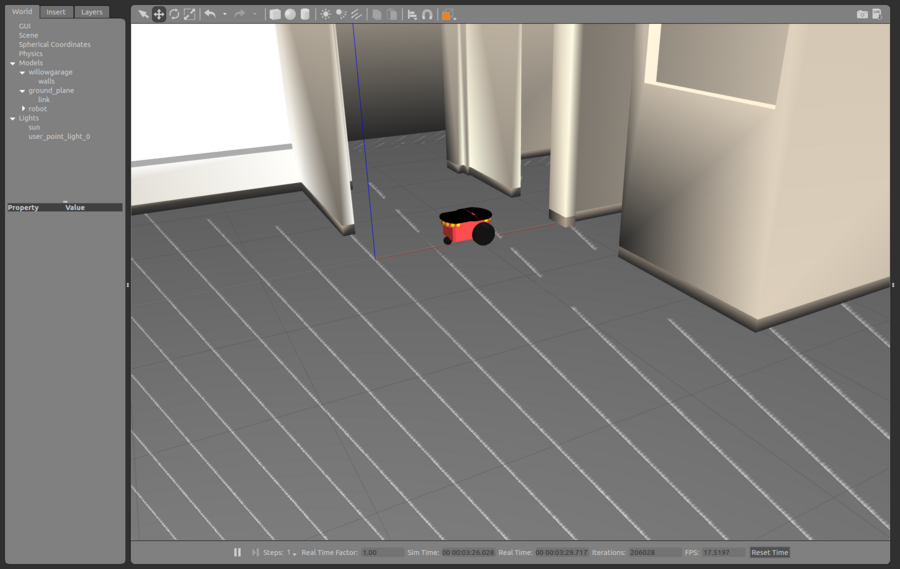Image resolution: width=900 pixels, height=569 pixels.
Task: Add a spot light
Action: (341, 14)
